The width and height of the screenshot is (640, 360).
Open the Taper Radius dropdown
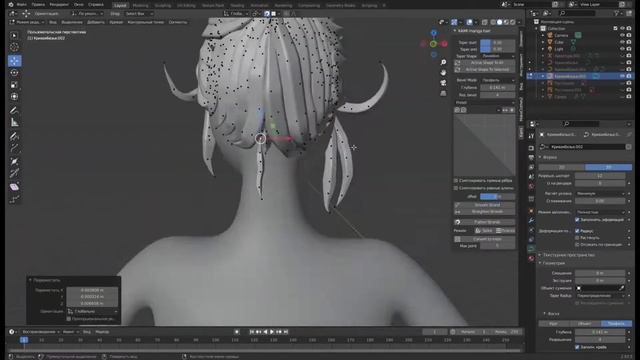(x=600, y=296)
